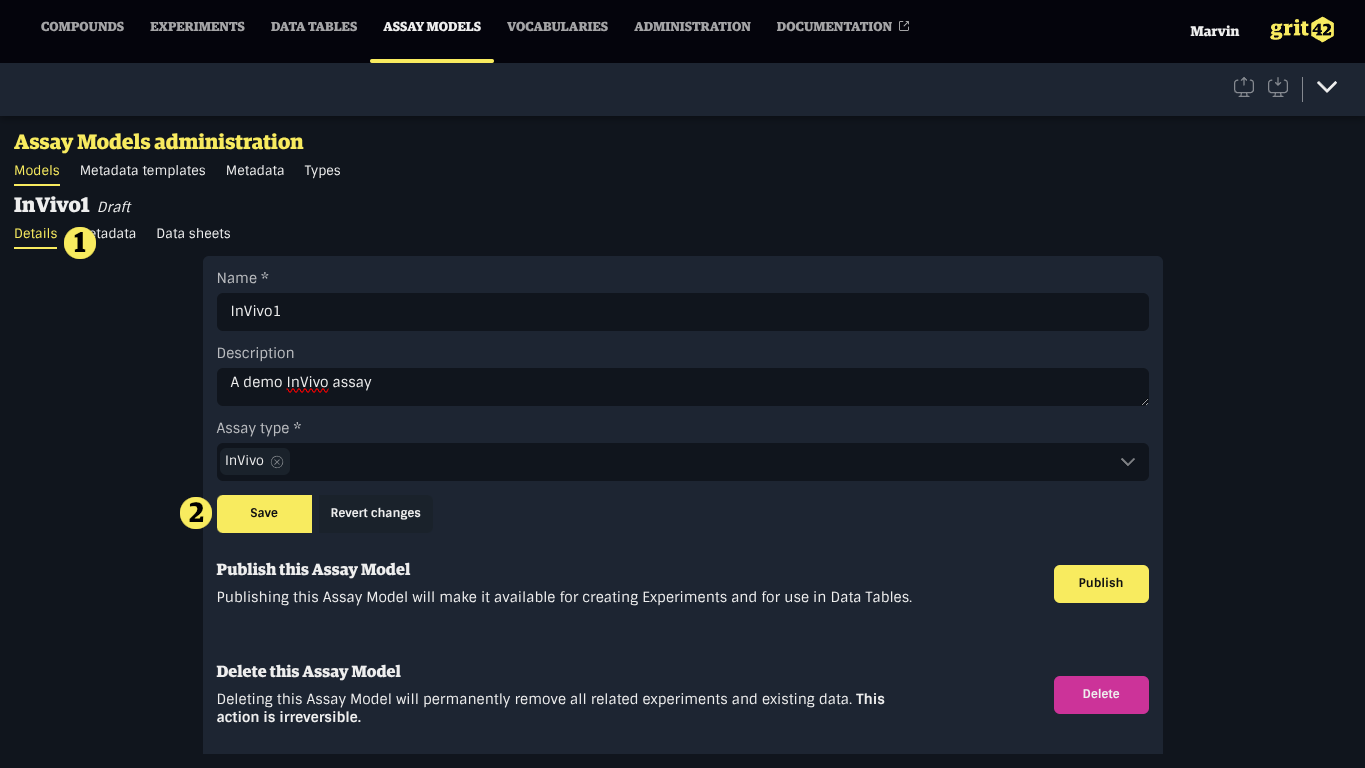The image size is (1365, 768).
Task: Click the Description text area
Action: (682, 387)
